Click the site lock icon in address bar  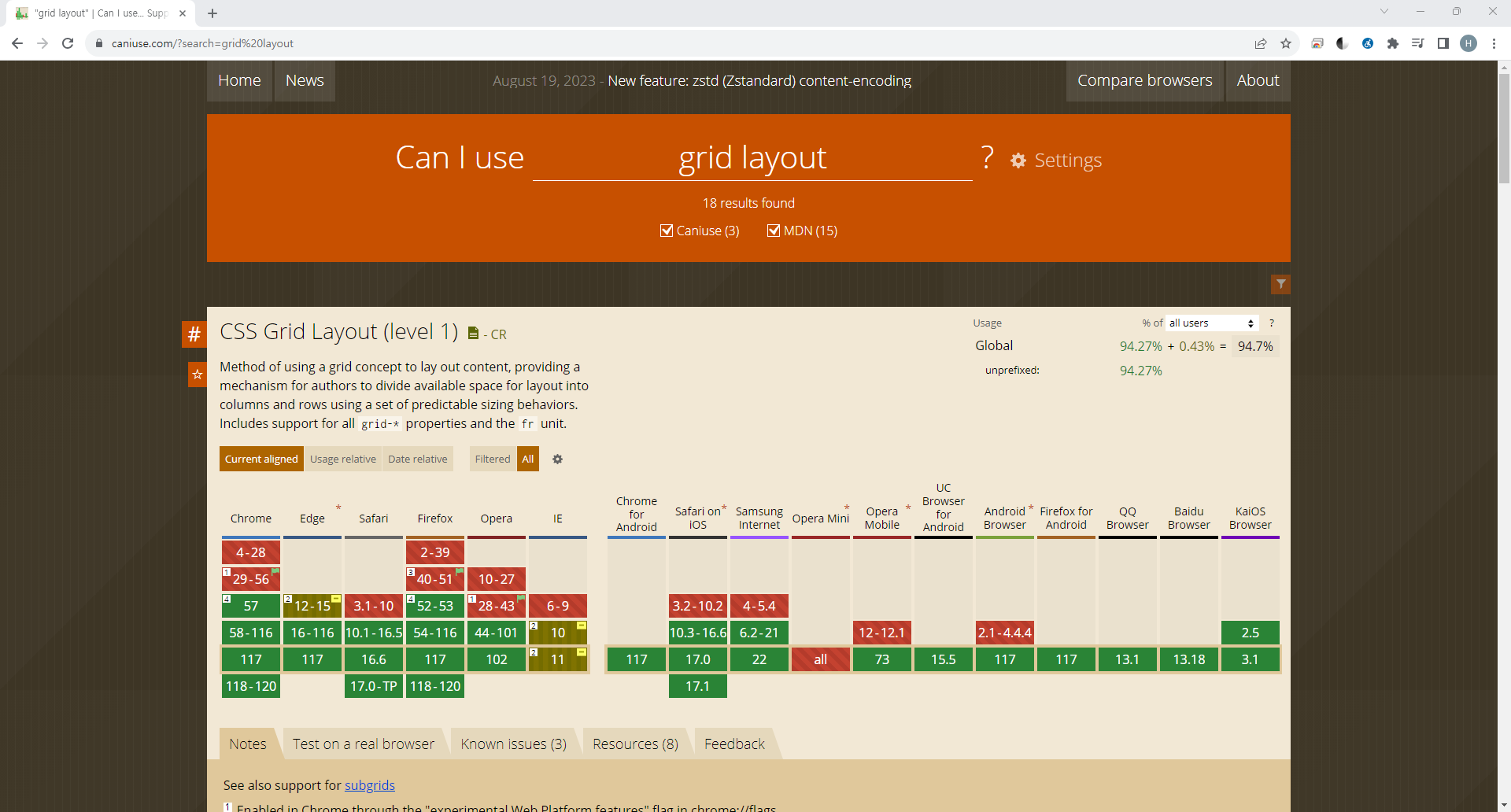(x=98, y=43)
